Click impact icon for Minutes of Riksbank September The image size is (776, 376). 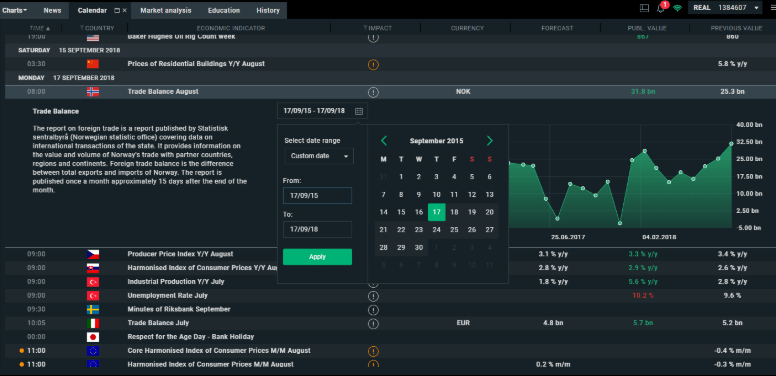(374, 310)
